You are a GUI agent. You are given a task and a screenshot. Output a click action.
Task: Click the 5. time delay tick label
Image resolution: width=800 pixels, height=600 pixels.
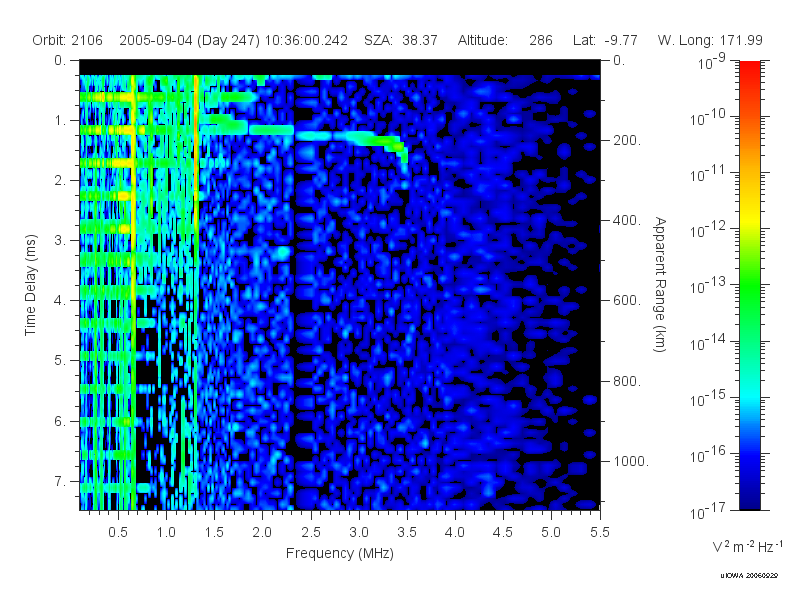[x=60, y=360]
